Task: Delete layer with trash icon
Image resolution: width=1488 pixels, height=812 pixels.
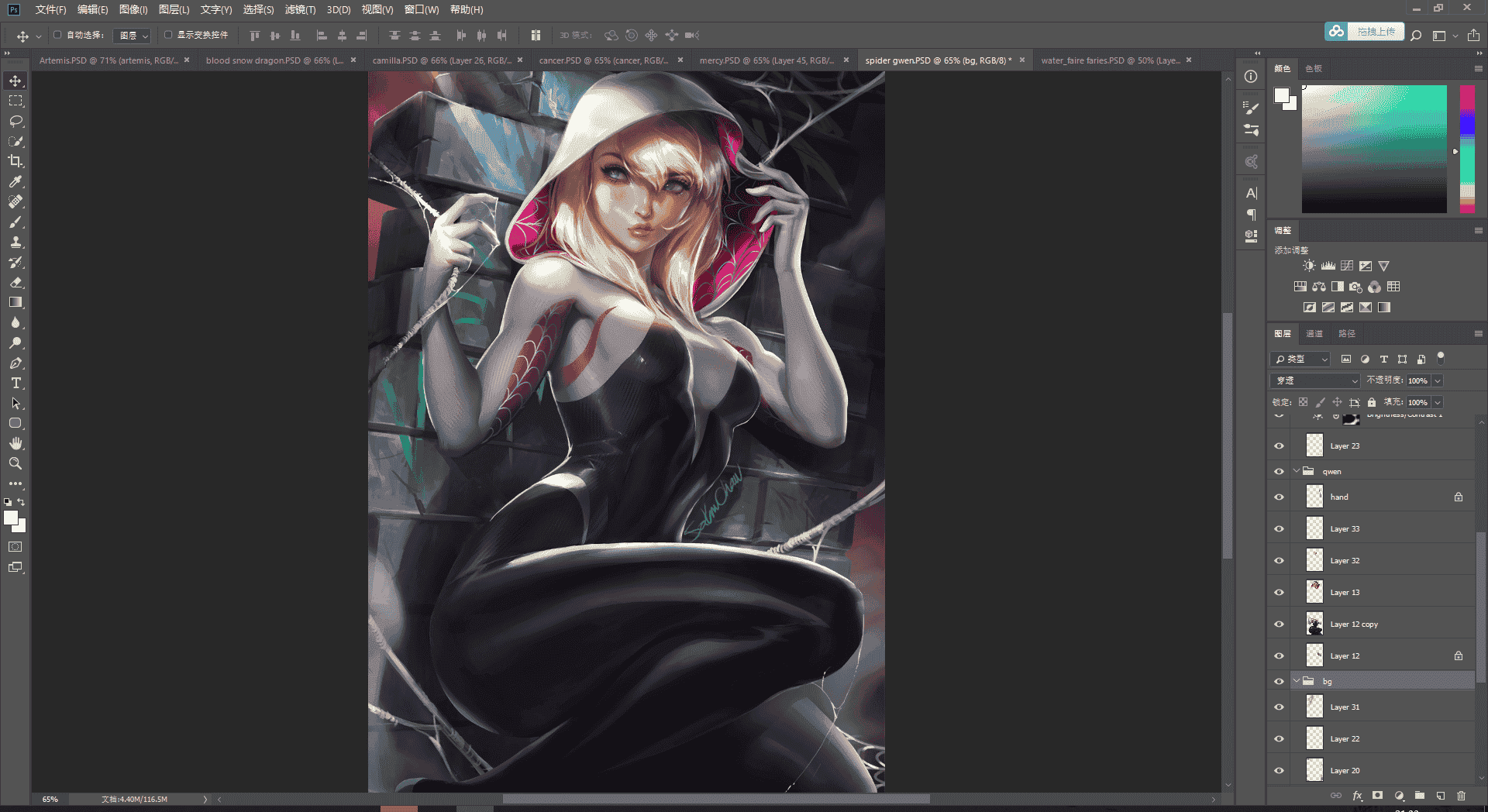Action: click(1461, 796)
